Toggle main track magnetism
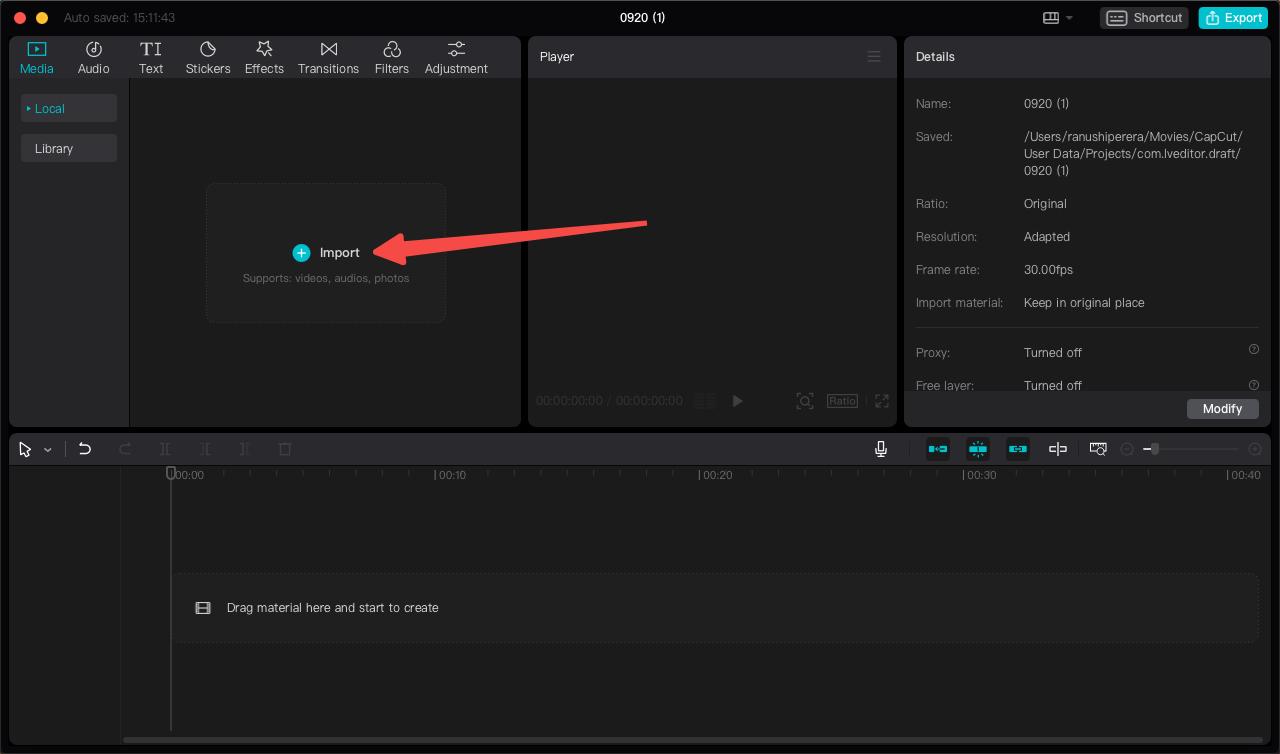1280x754 pixels. click(x=978, y=449)
